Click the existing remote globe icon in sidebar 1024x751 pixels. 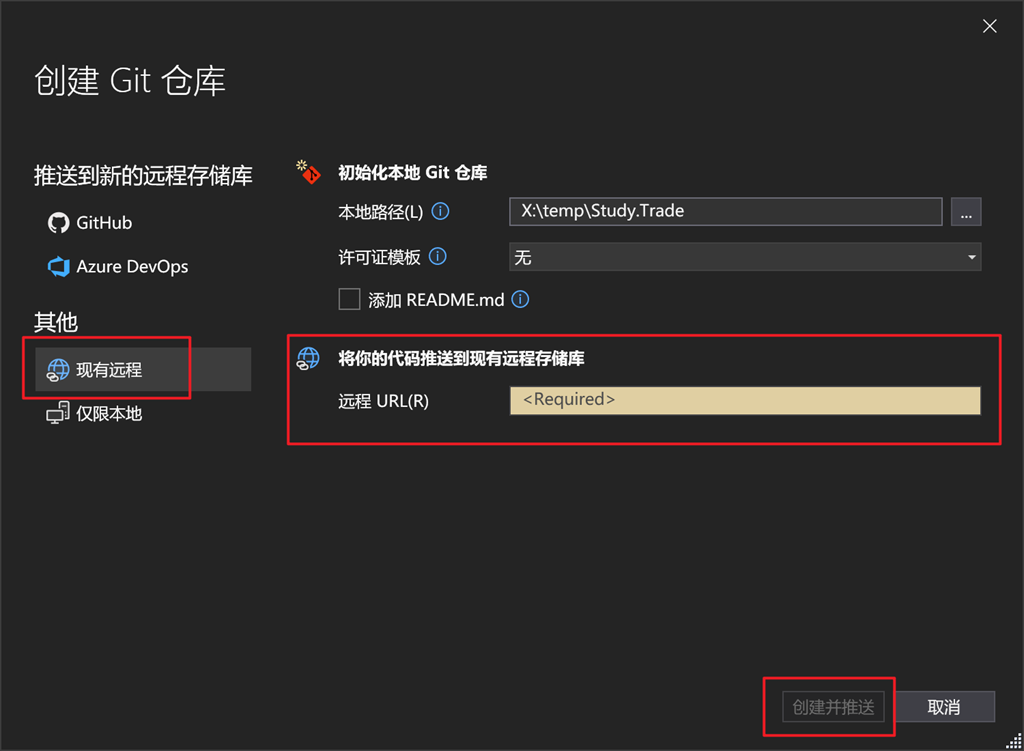pos(58,370)
